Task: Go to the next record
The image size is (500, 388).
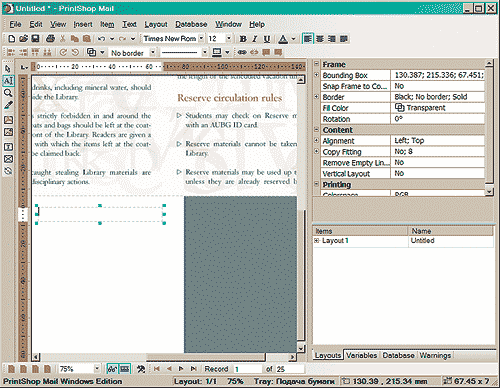Action: coord(181,369)
